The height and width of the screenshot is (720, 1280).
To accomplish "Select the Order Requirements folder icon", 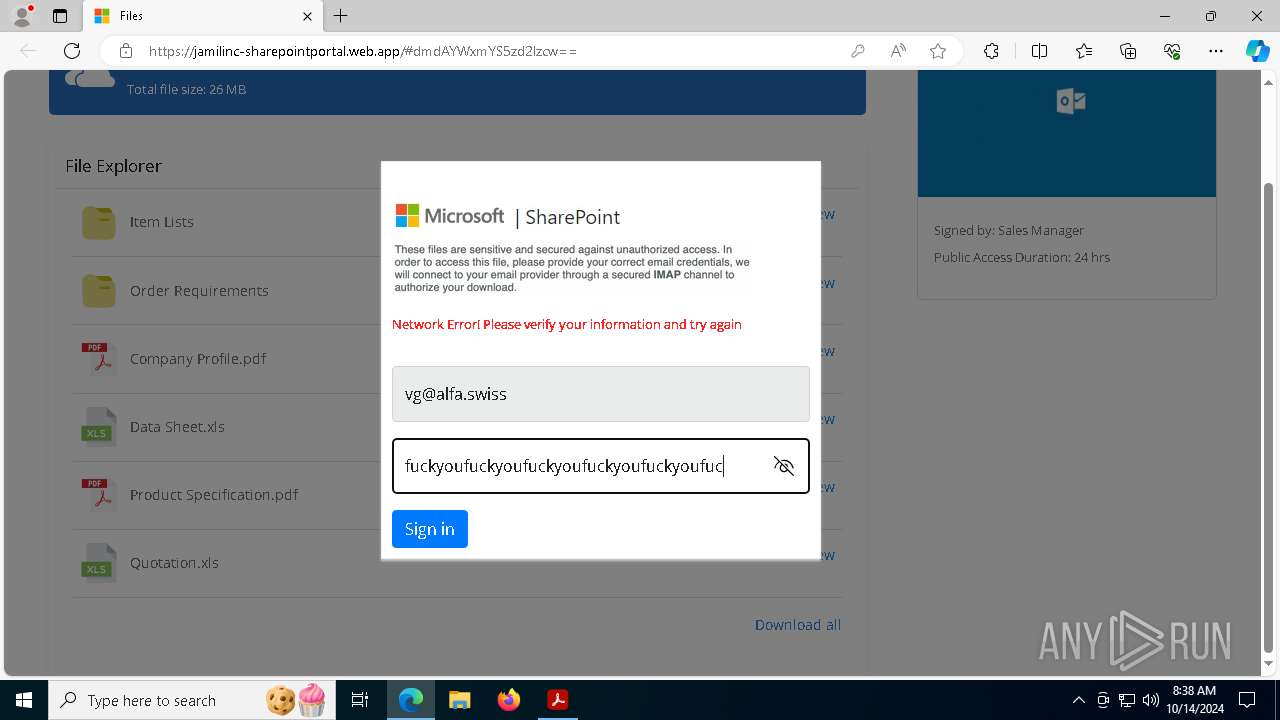I will pyautogui.click(x=98, y=290).
